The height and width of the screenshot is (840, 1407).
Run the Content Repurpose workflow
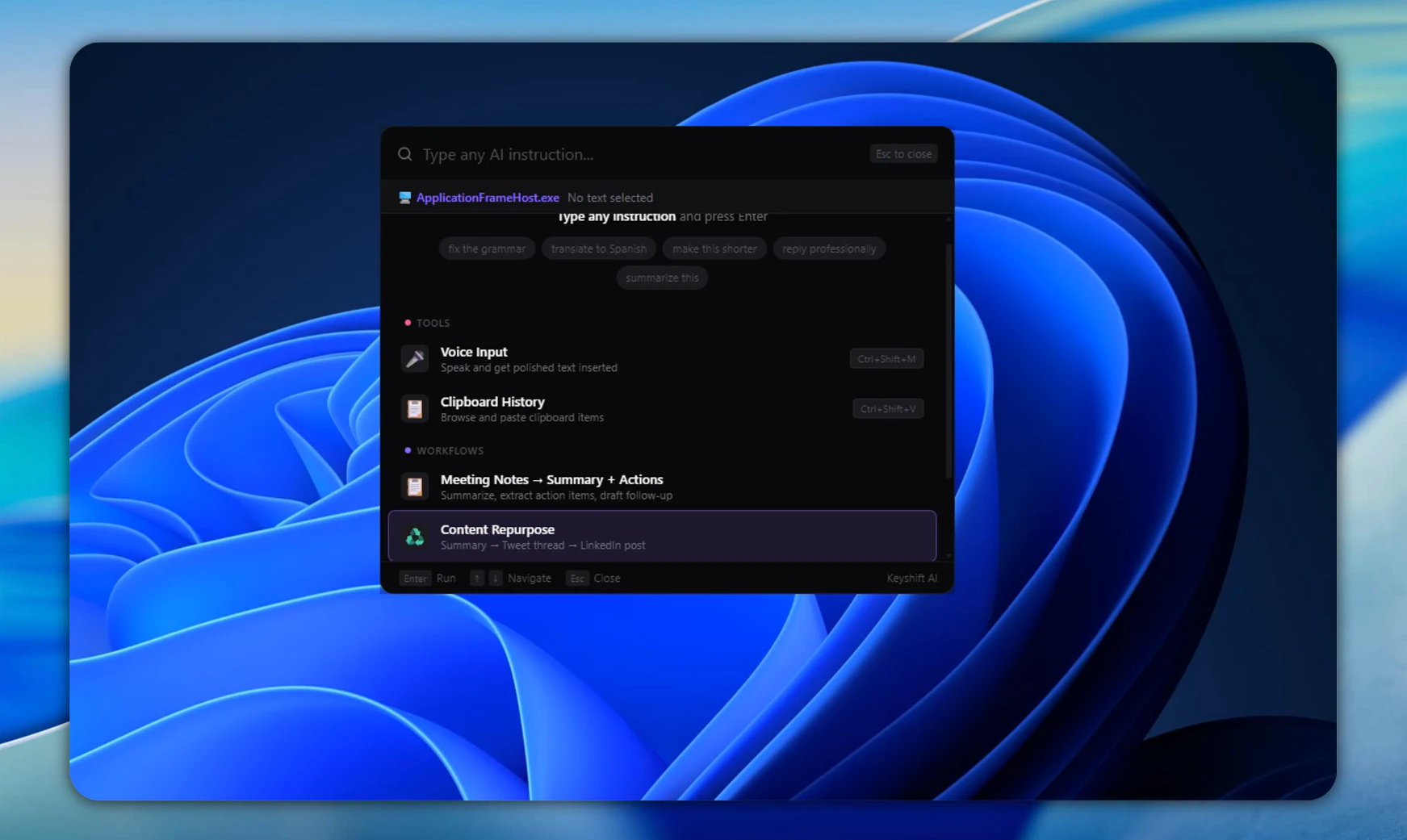[x=662, y=536]
